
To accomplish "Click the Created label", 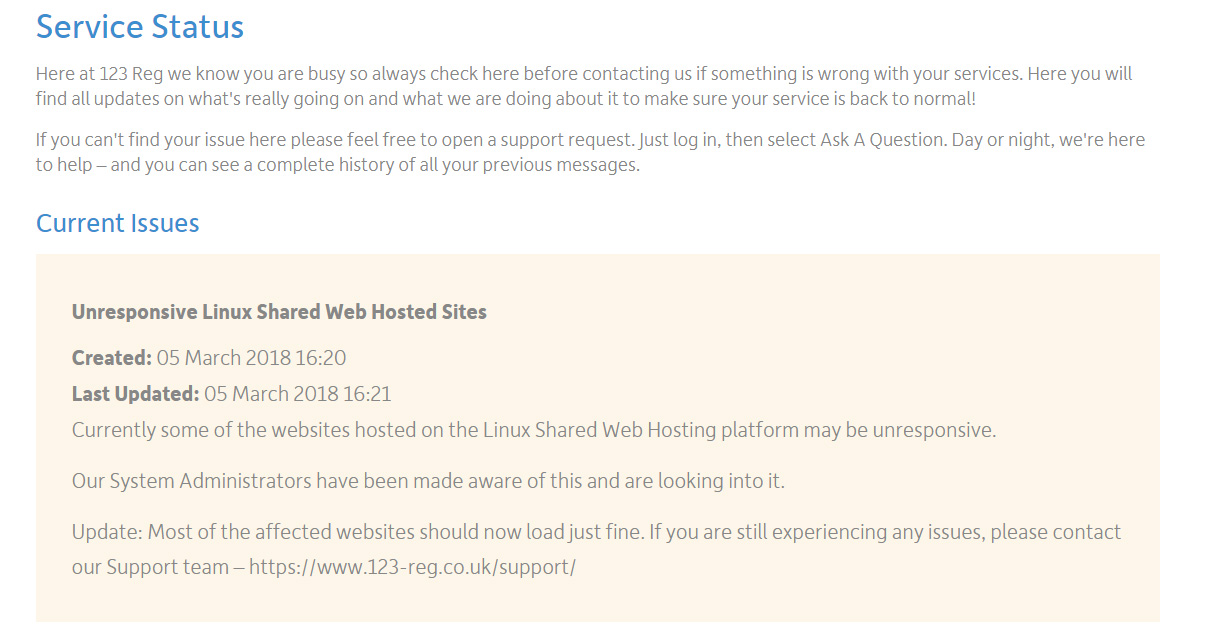I will coord(112,358).
